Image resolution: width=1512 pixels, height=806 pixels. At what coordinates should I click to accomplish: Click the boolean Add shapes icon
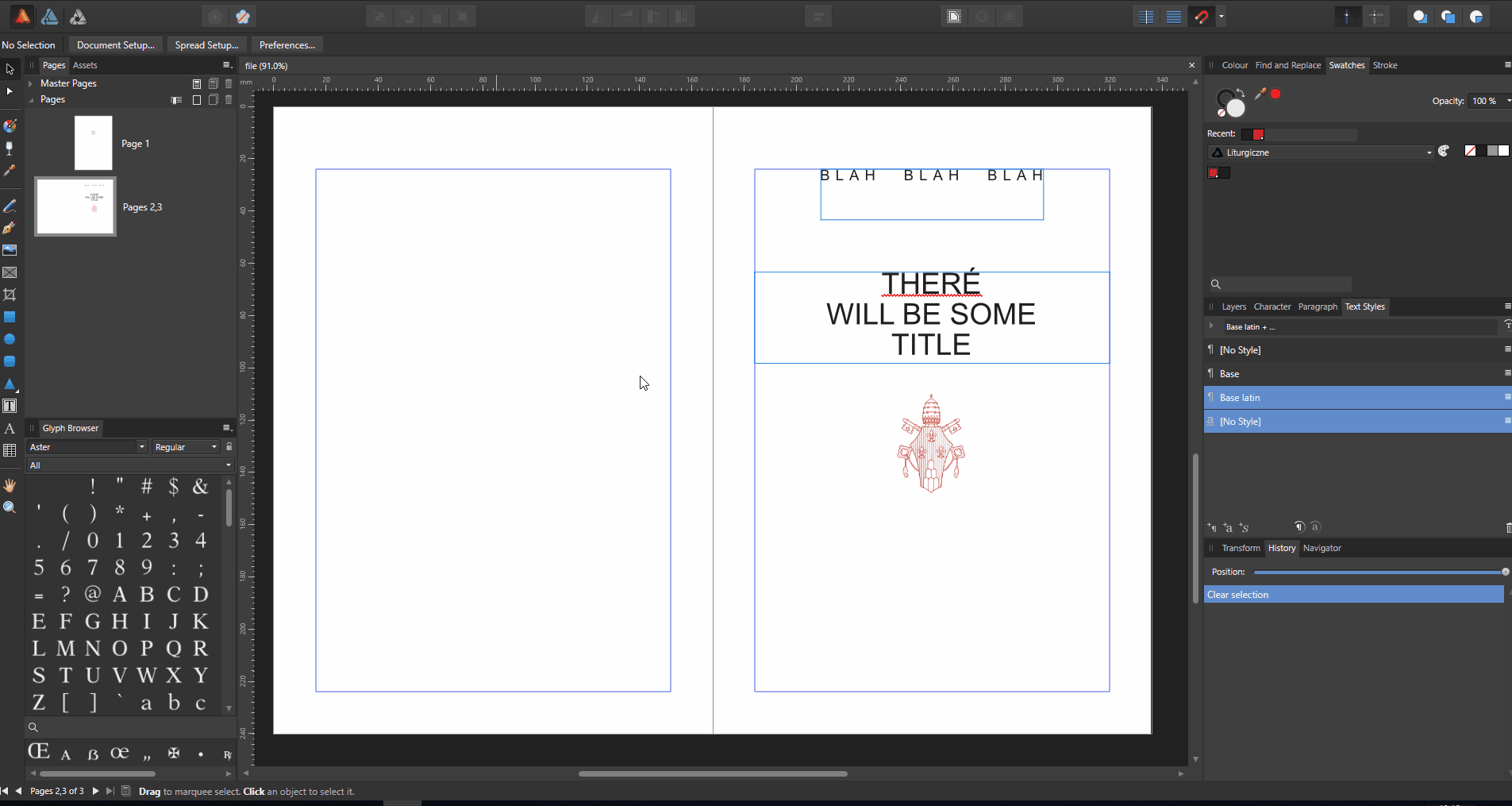pos(1420,17)
